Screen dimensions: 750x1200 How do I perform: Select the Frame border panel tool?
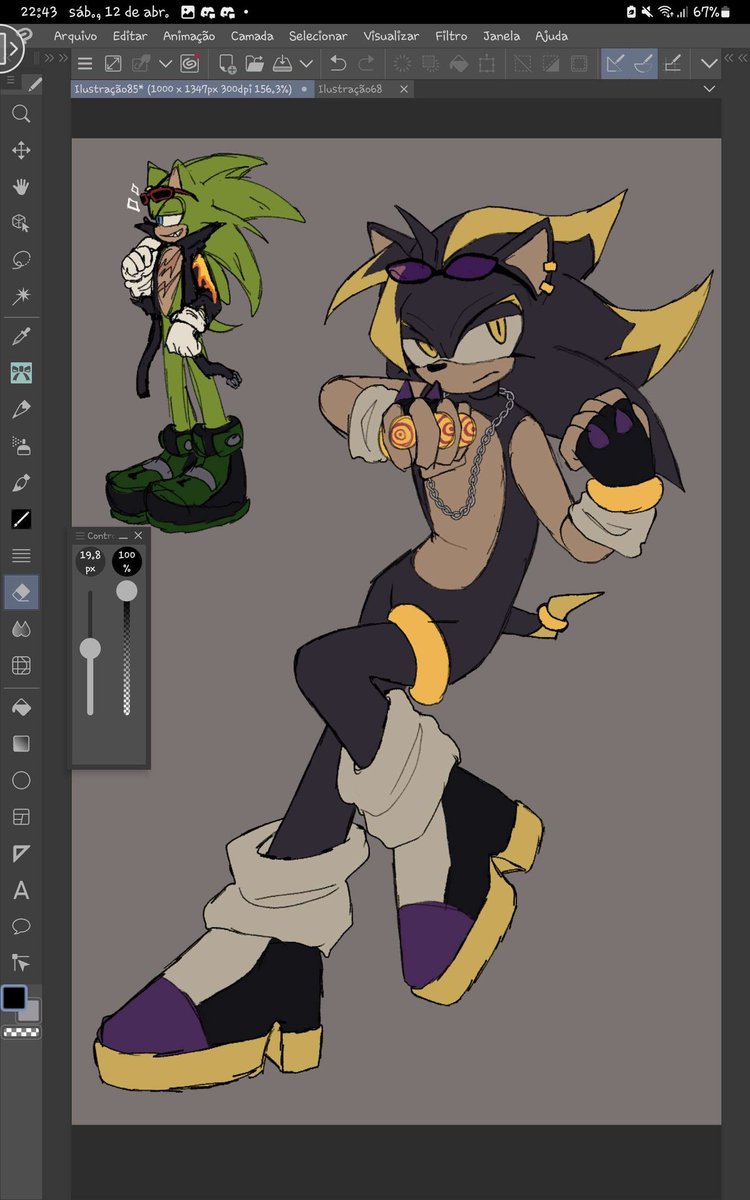[20, 817]
